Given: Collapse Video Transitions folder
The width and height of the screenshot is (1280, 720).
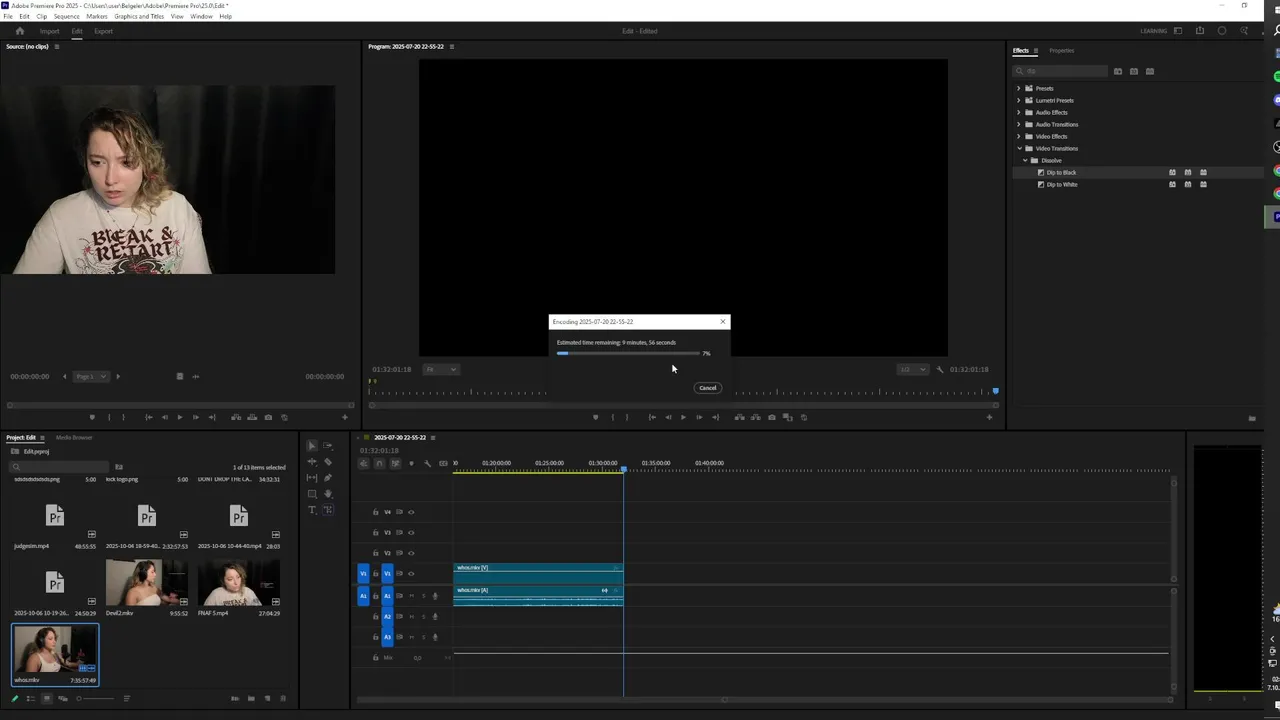Looking at the screenshot, I should pyautogui.click(x=1019, y=148).
